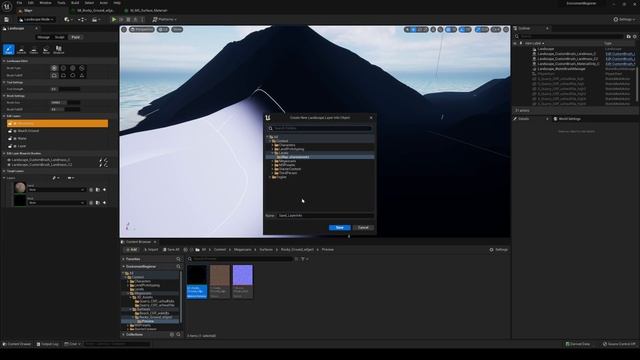Click the Name field in the dialog

pos(325,215)
